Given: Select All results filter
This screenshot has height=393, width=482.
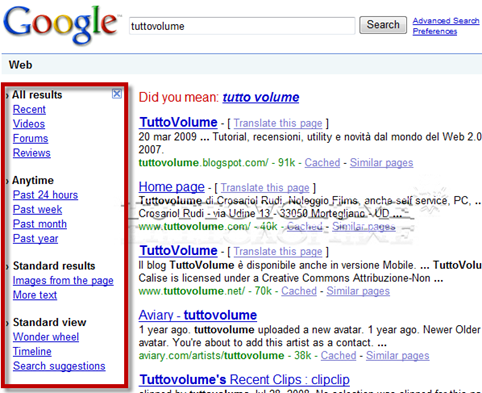Looking at the screenshot, I should (x=37, y=95).
